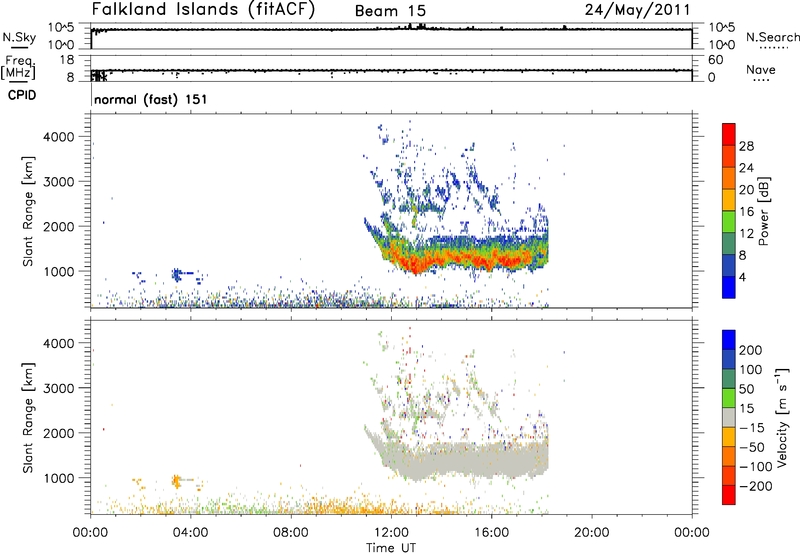Click the '16:00' time axis tick label

click(x=491, y=533)
